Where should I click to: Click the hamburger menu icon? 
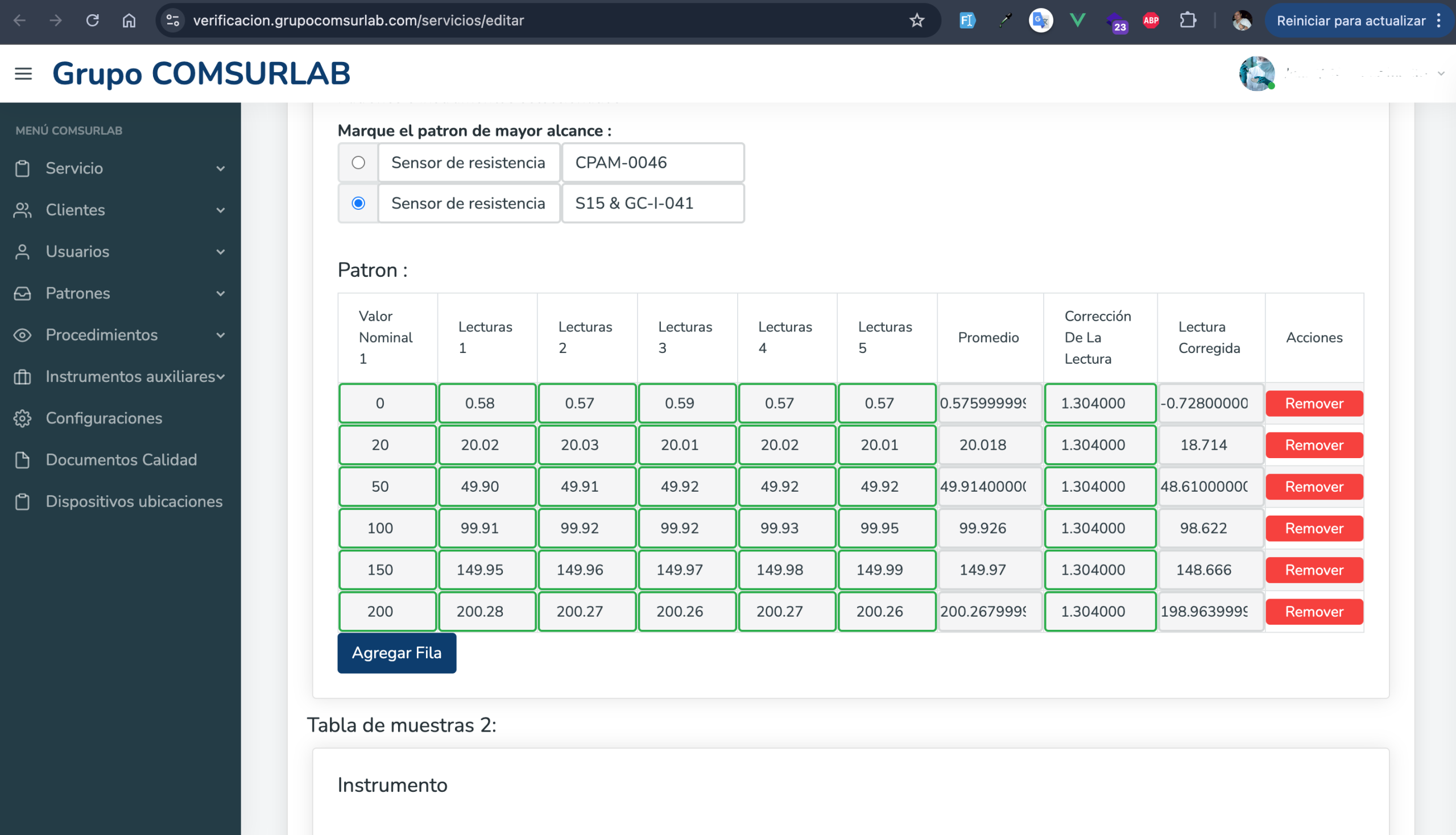tap(23, 74)
